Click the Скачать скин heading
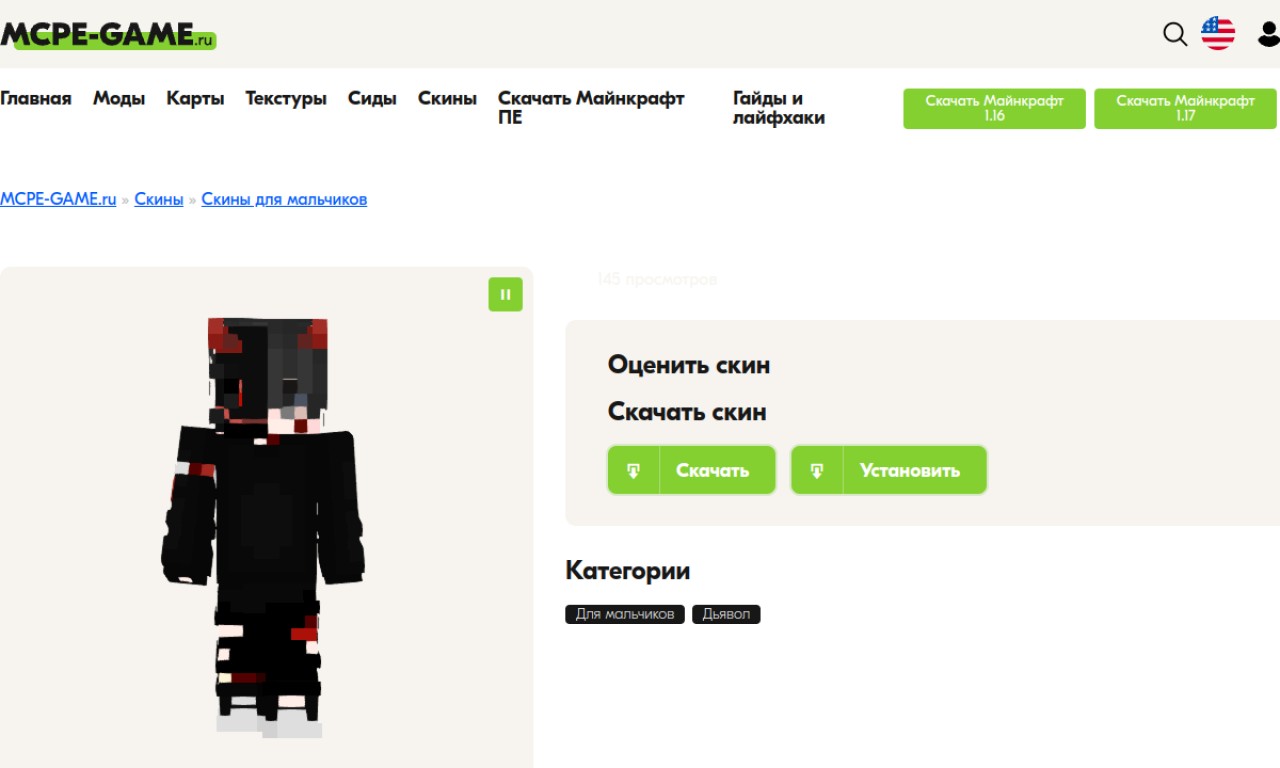Screen dimensions: 1280x768 (x=687, y=412)
